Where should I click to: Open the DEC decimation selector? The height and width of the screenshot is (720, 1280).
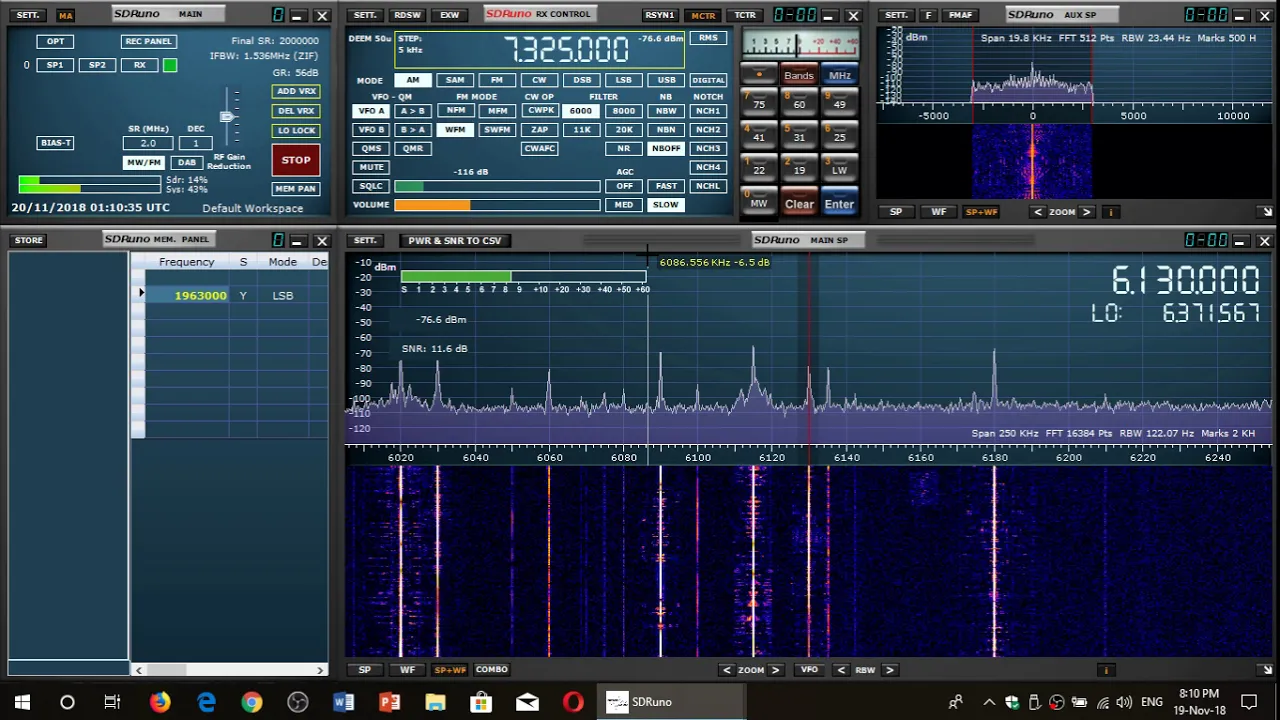point(196,143)
